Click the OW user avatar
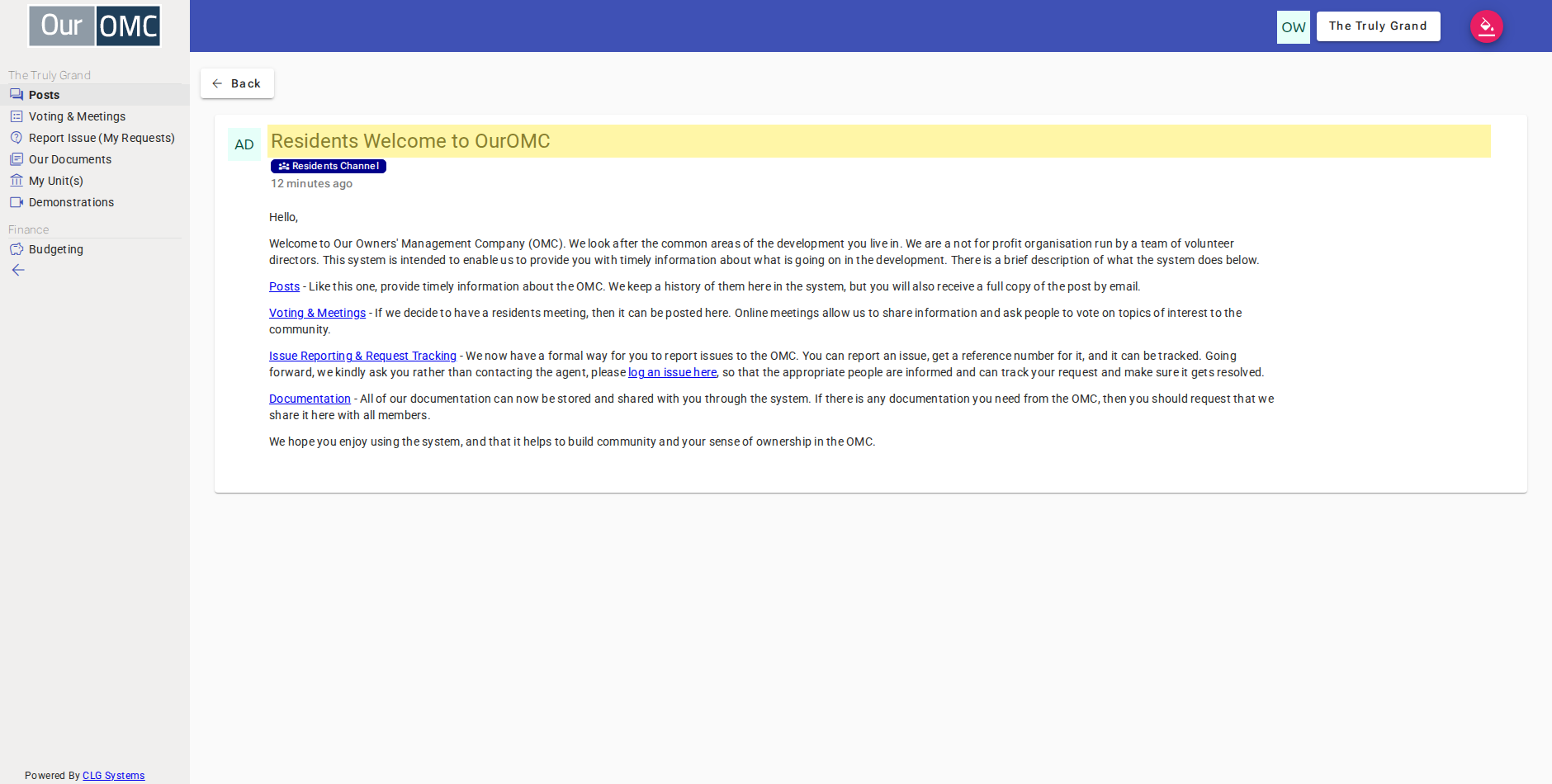The image size is (1552, 784). 1294,27
